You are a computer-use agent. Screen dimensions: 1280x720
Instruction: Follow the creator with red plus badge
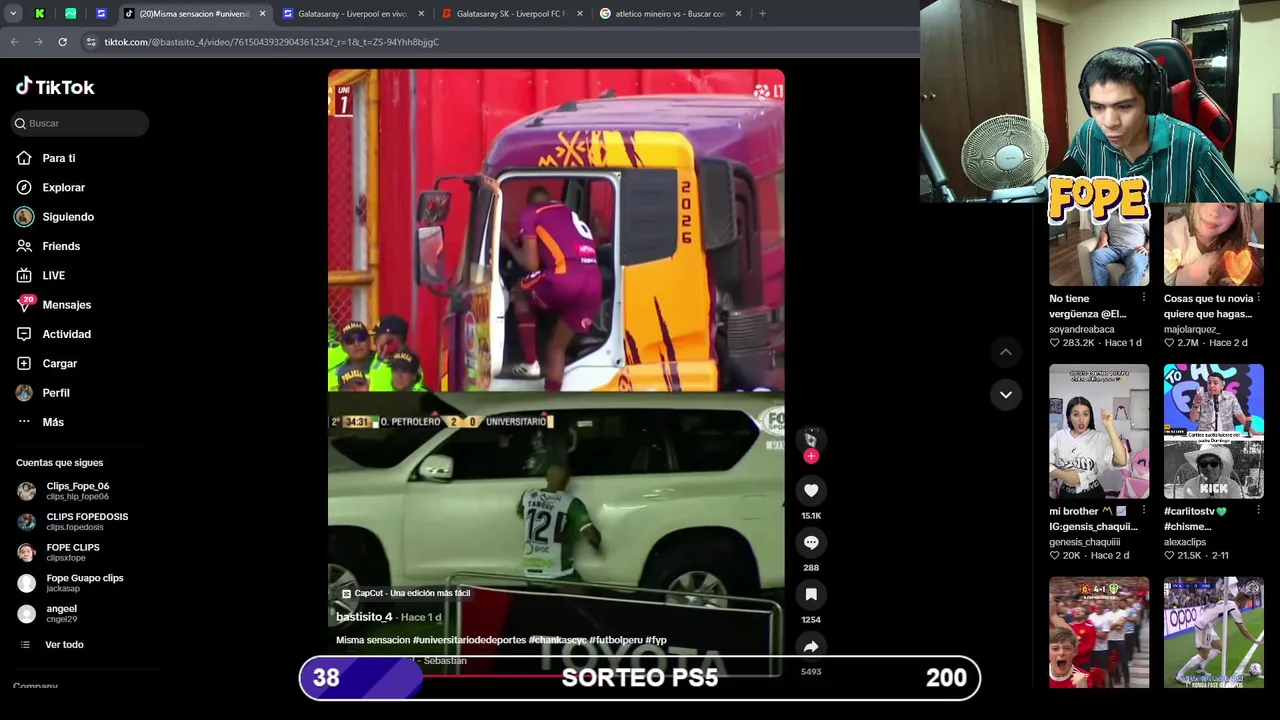(x=811, y=456)
